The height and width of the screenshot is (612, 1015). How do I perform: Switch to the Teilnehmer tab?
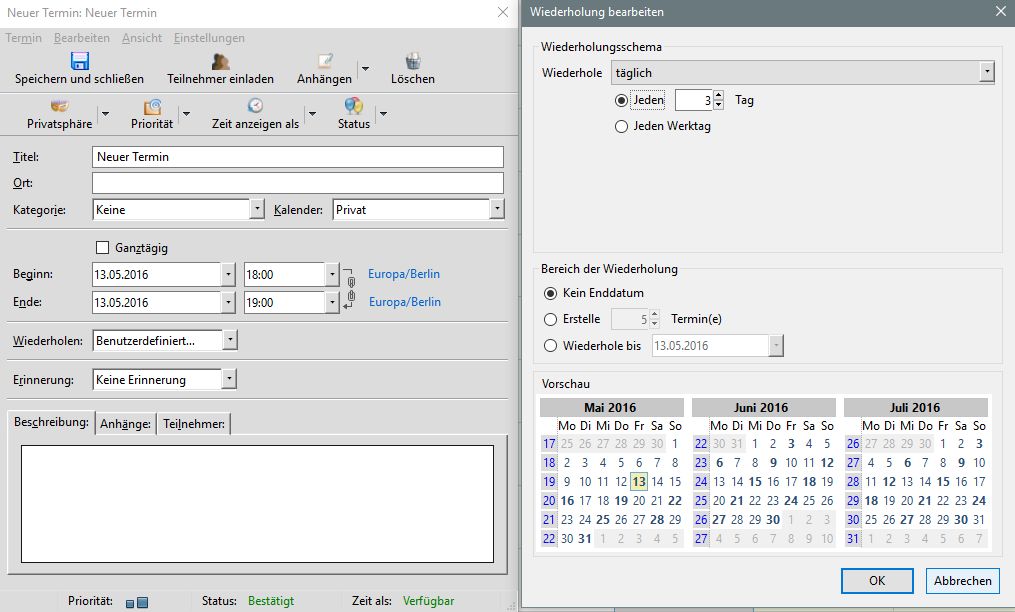pyautogui.click(x=194, y=424)
